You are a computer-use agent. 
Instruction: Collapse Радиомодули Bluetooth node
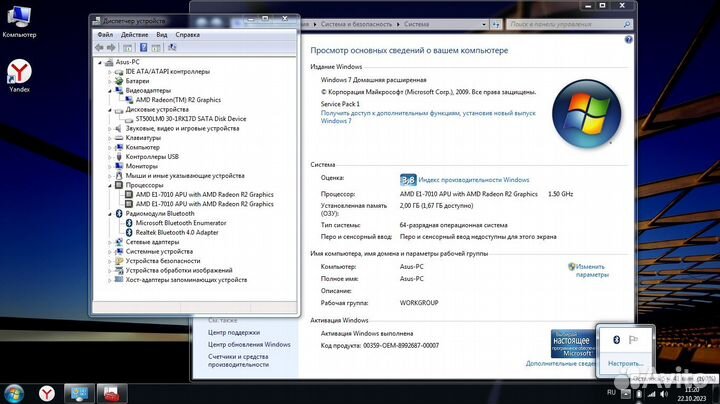(x=110, y=214)
